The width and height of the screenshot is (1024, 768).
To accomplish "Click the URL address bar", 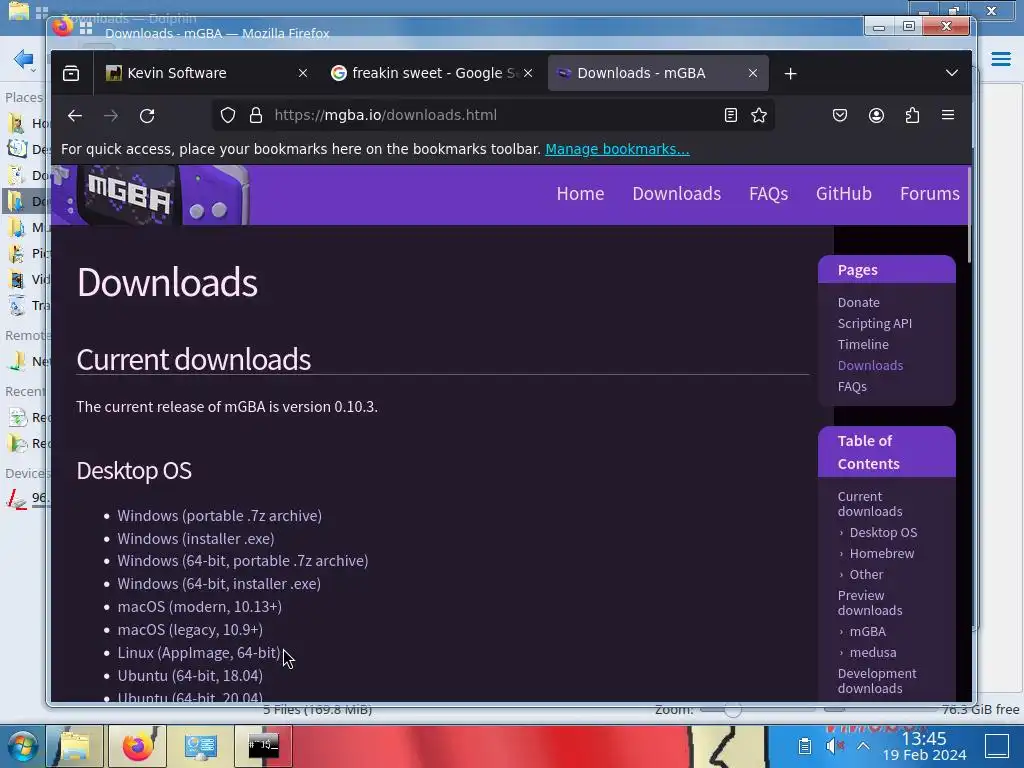I will click(x=493, y=116).
